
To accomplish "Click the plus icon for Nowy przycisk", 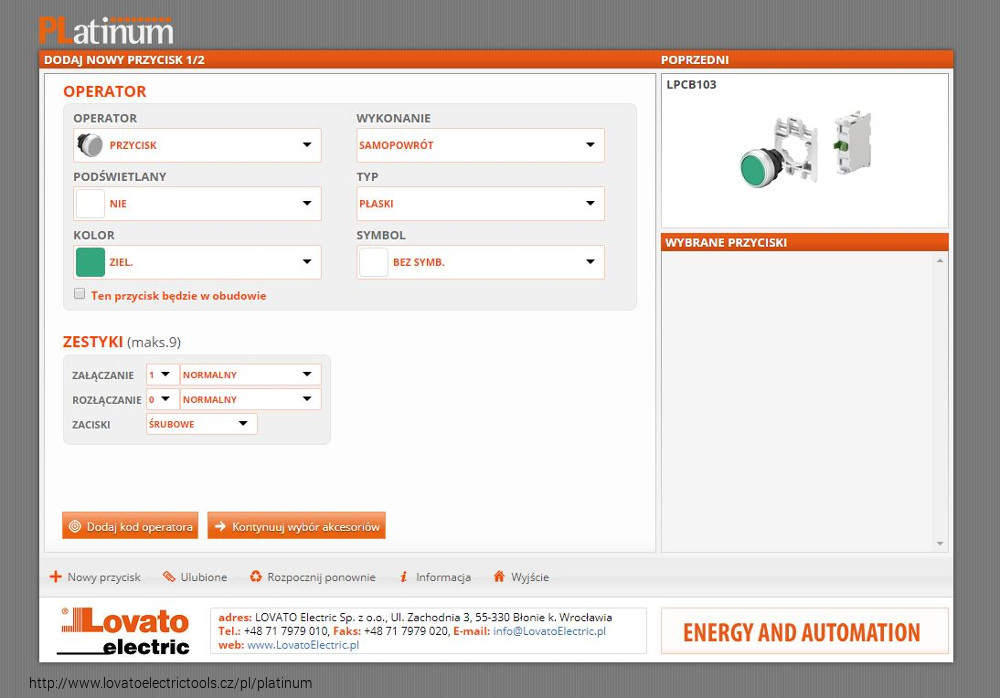I will click(56, 577).
